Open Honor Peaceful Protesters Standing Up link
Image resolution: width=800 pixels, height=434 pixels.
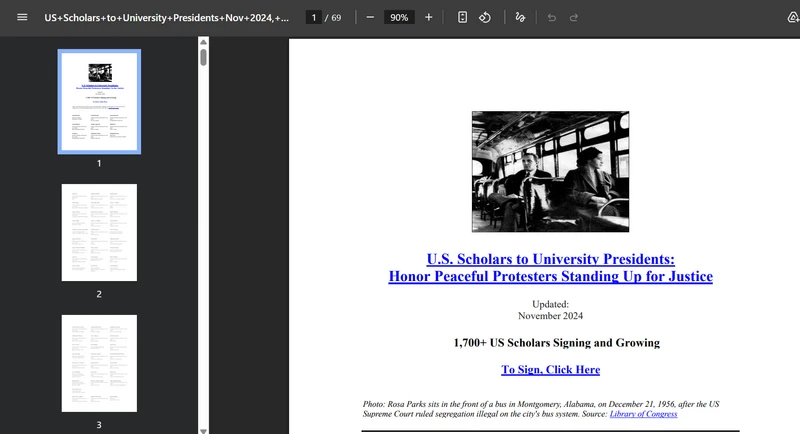click(x=551, y=276)
